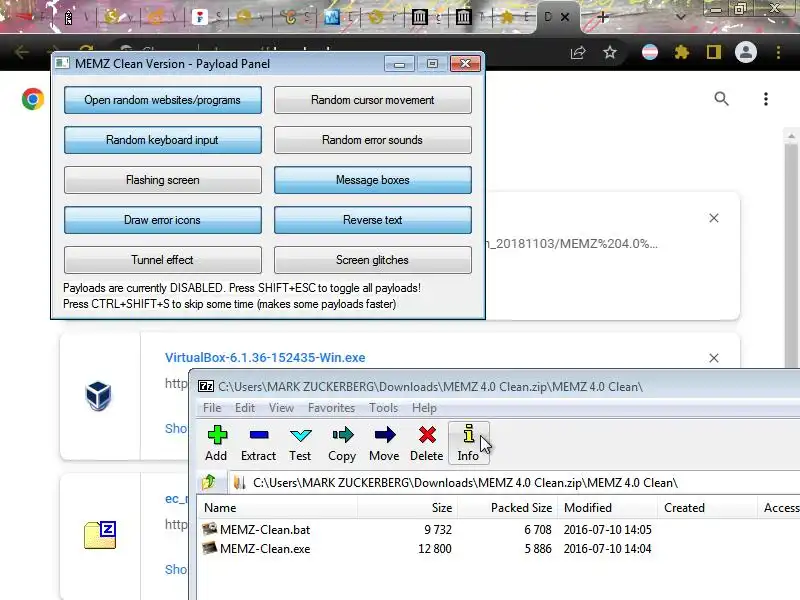This screenshot has height=600, width=800.
Task: Open Info for the selected file in 7-Zip
Action: click(469, 443)
